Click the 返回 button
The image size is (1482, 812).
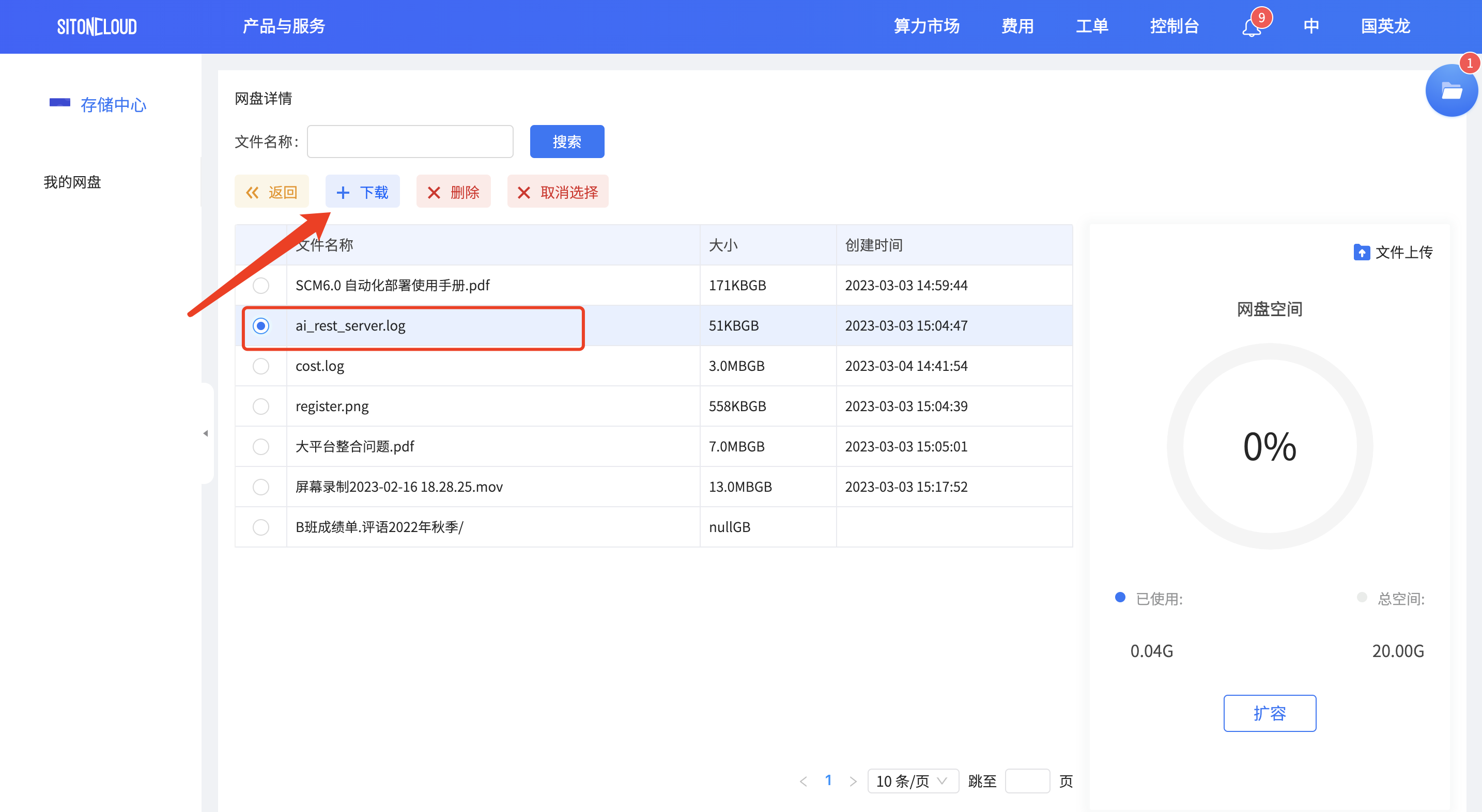[x=272, y=192]
